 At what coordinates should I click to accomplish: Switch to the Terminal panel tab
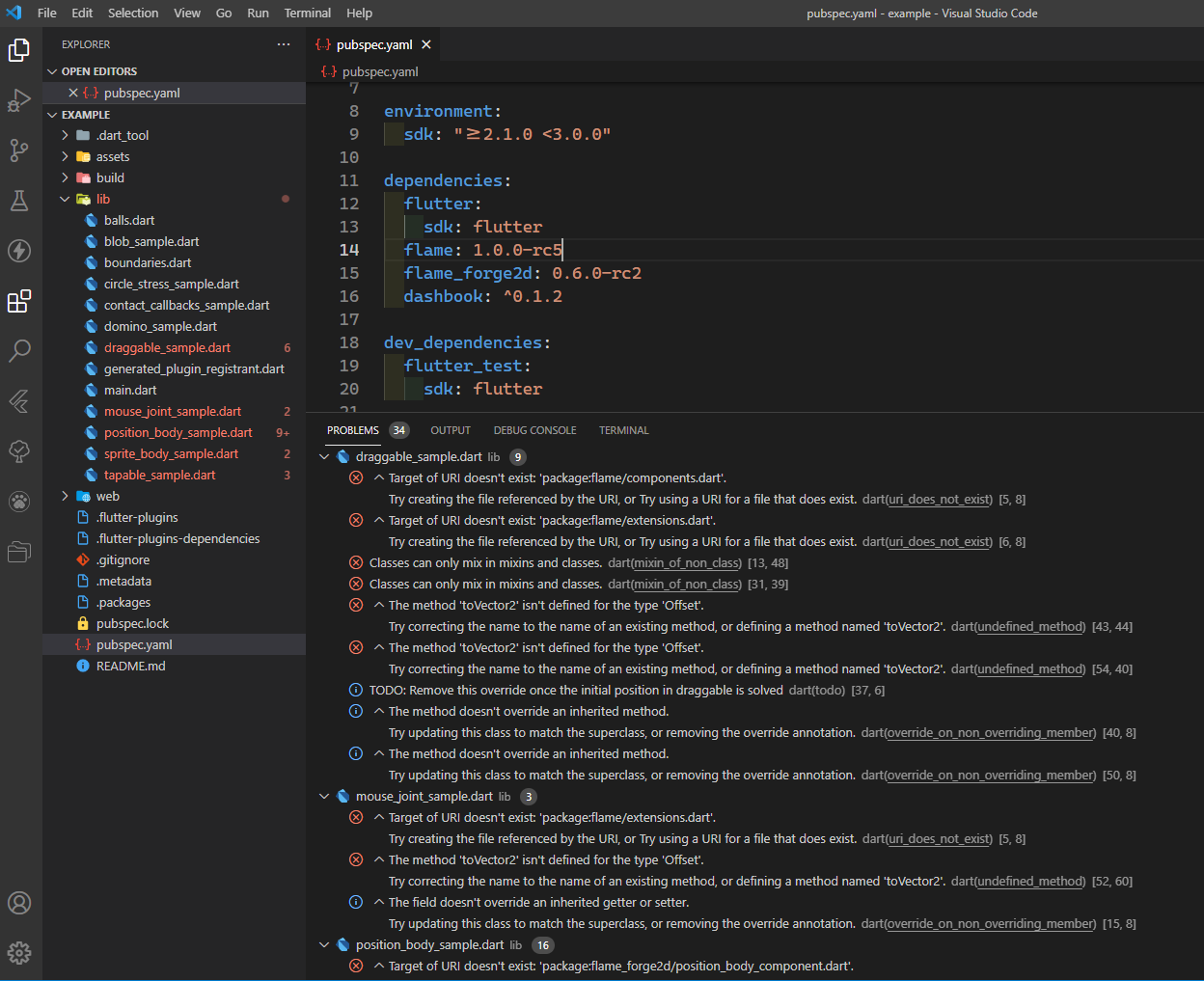(x=624, y=430)
